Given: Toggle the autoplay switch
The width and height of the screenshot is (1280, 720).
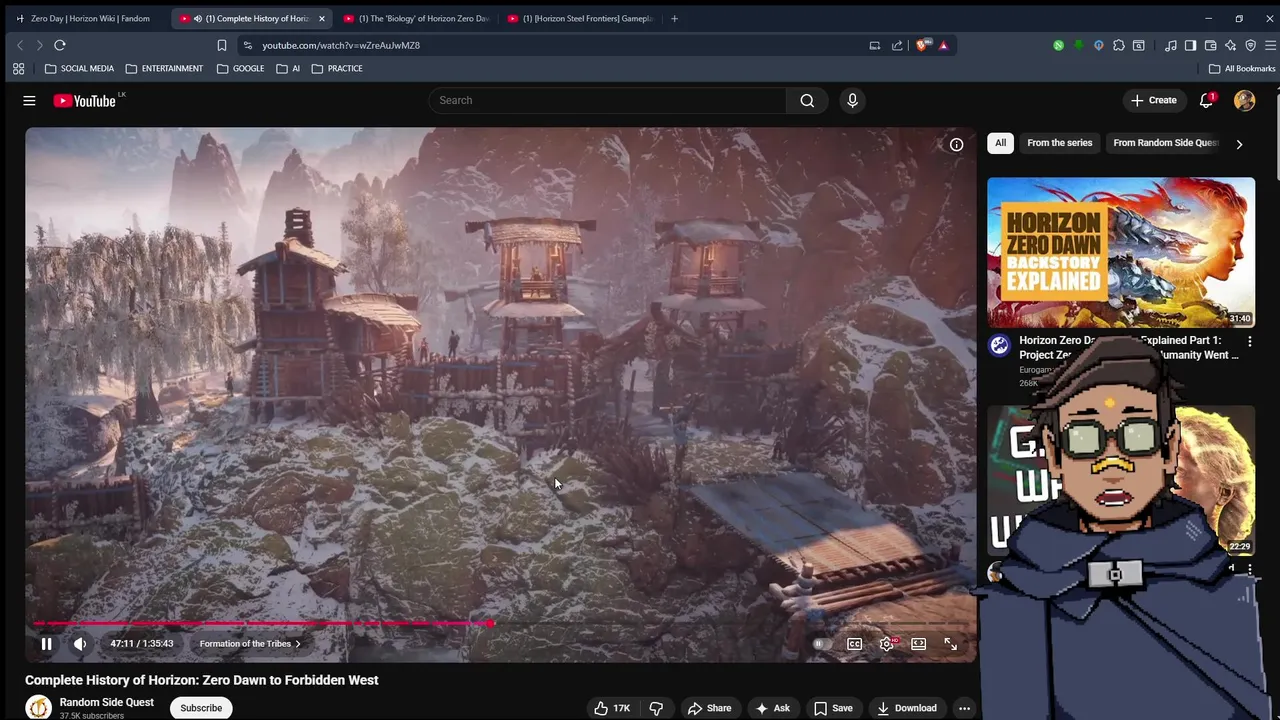Looking at the screenshot, I should pyautogui.click(x=820, y=644).
